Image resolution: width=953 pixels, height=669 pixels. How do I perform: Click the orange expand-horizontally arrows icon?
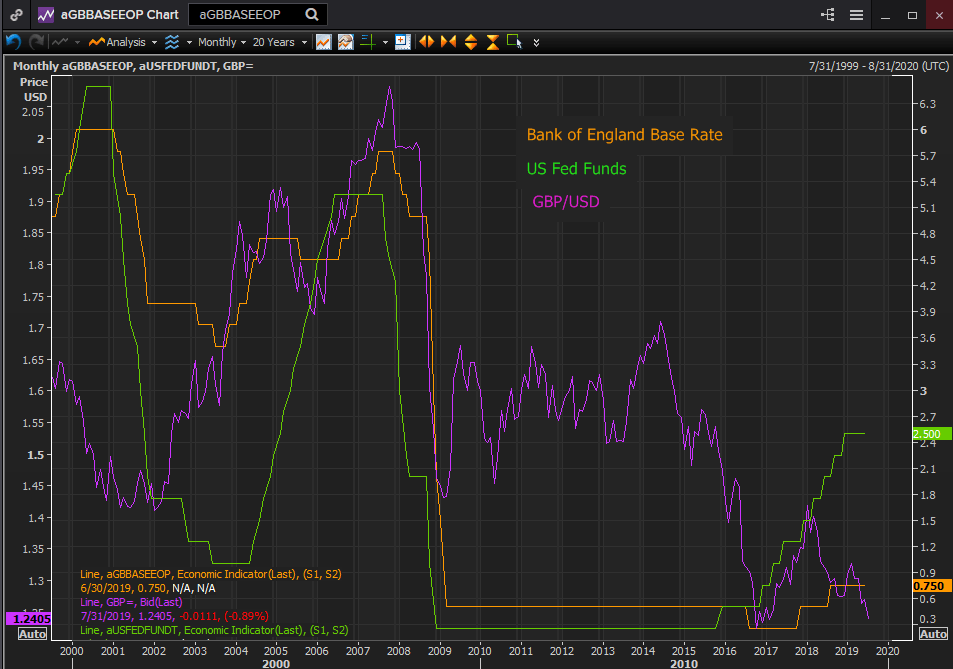426,42
